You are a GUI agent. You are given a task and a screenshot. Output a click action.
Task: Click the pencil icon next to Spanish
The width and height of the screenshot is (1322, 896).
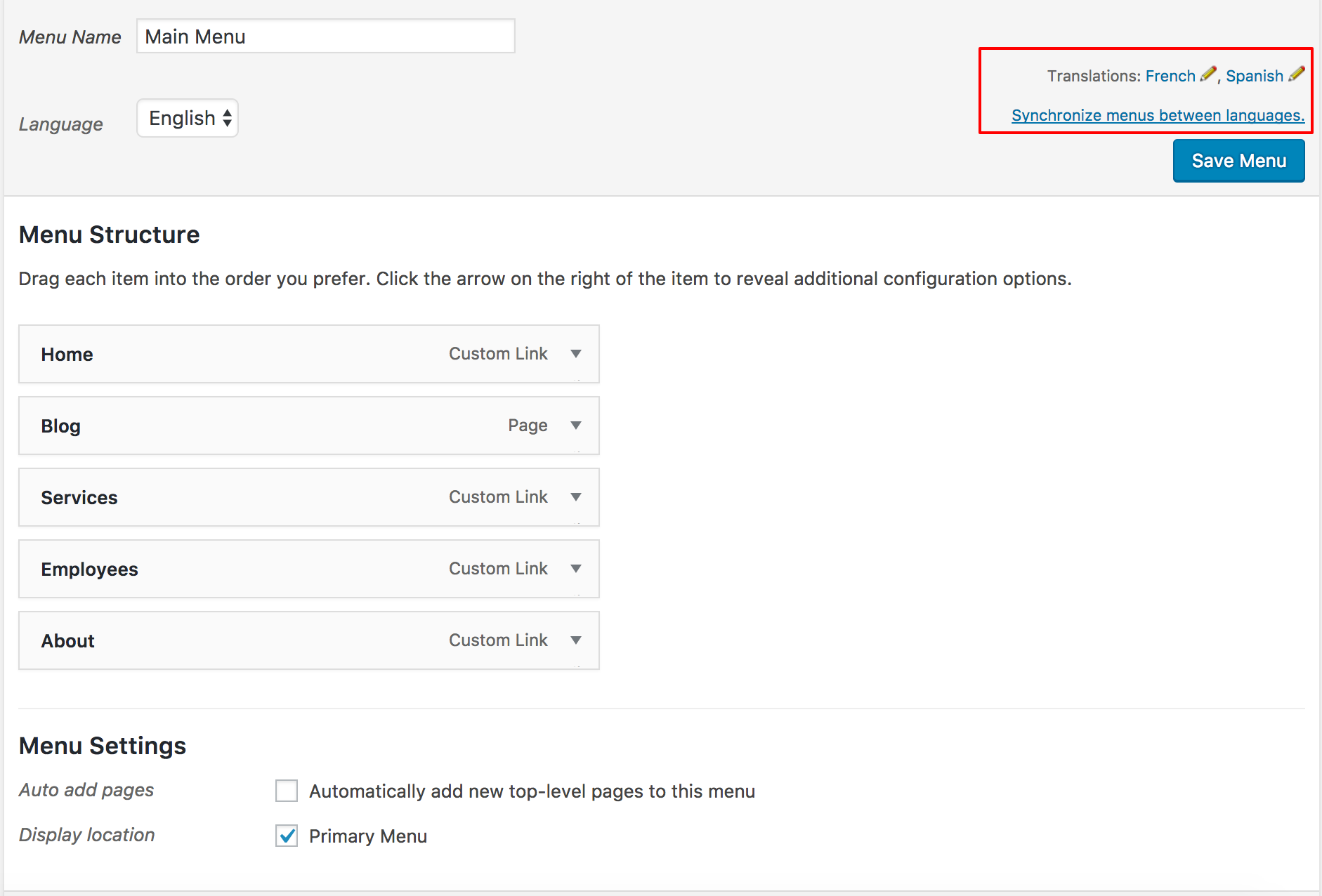(1297, 74)
